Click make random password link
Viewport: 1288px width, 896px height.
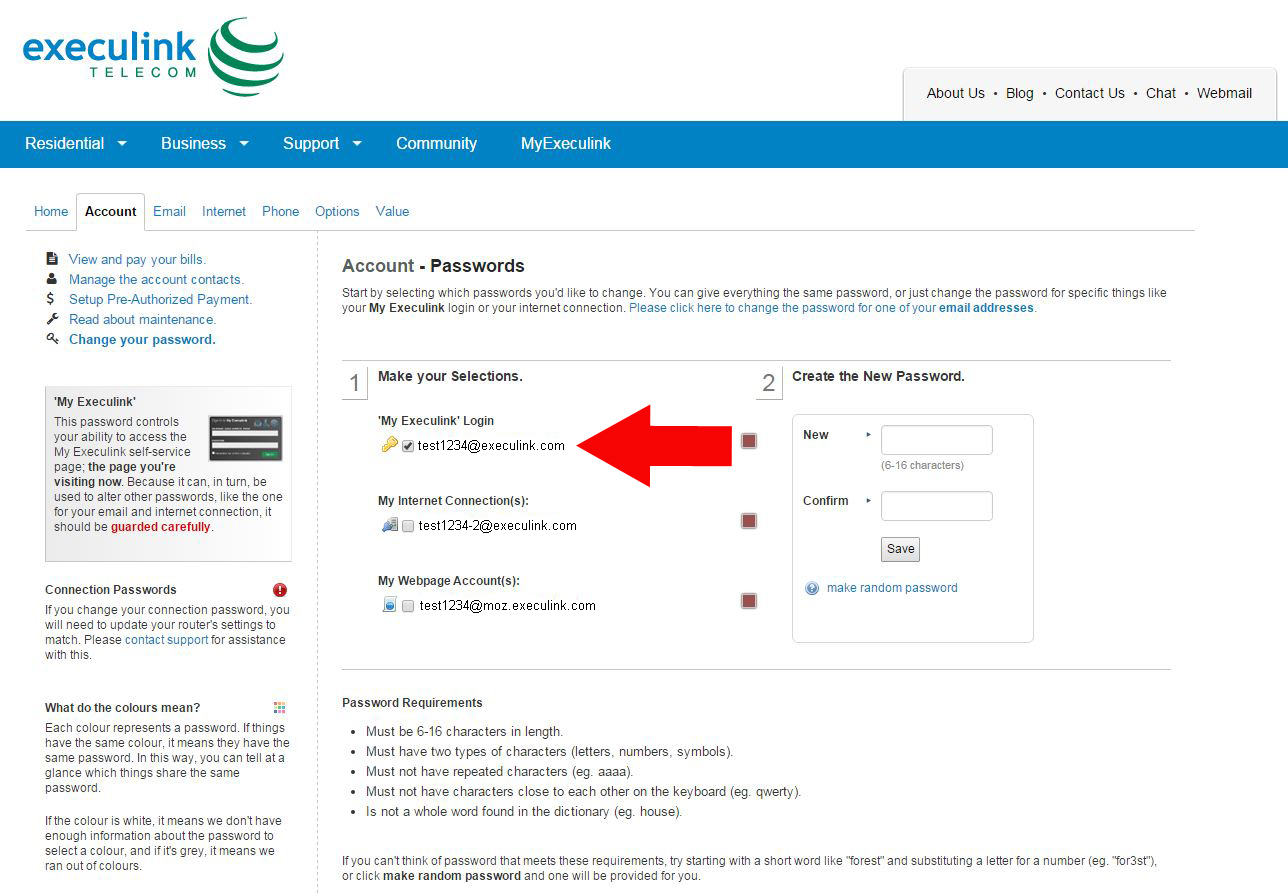[x=892, y=588]
